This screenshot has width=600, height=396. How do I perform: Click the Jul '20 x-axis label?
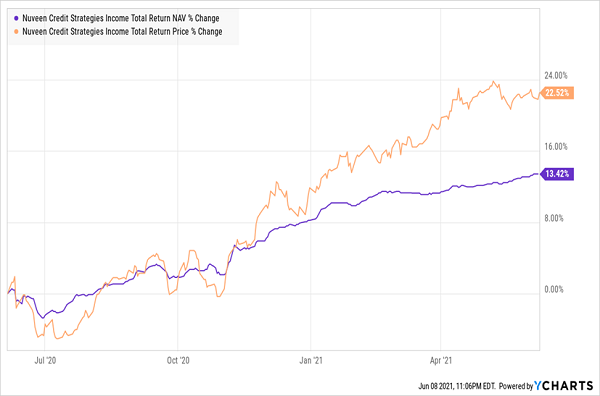pos(45,360)
